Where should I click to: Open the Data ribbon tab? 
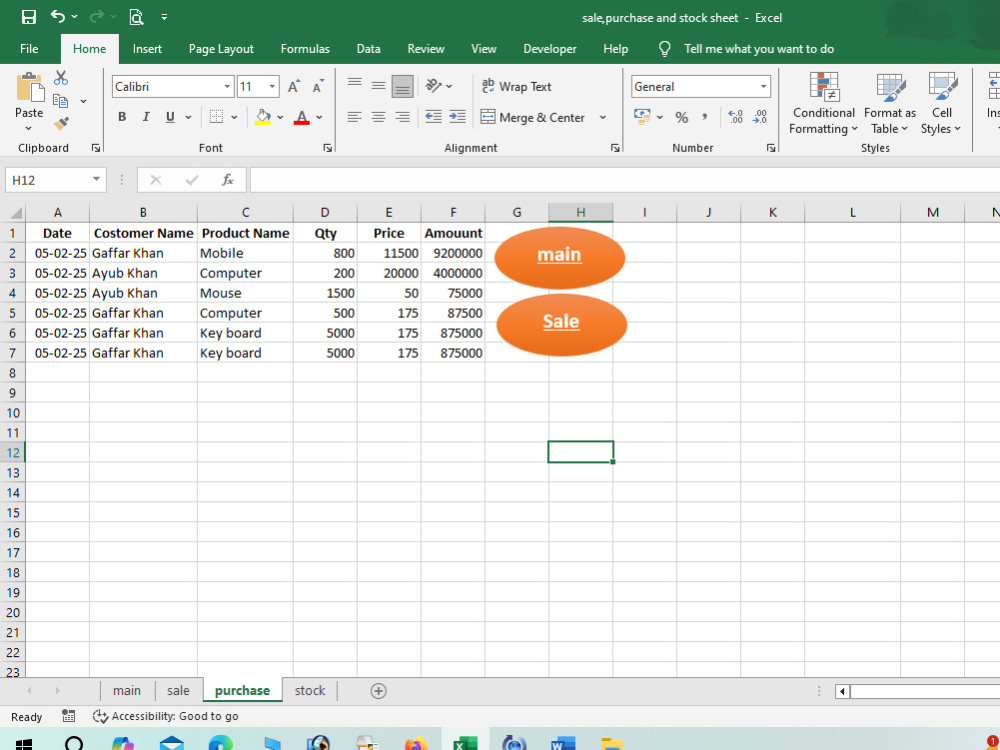pyautogui.click(x=368, y=49)
